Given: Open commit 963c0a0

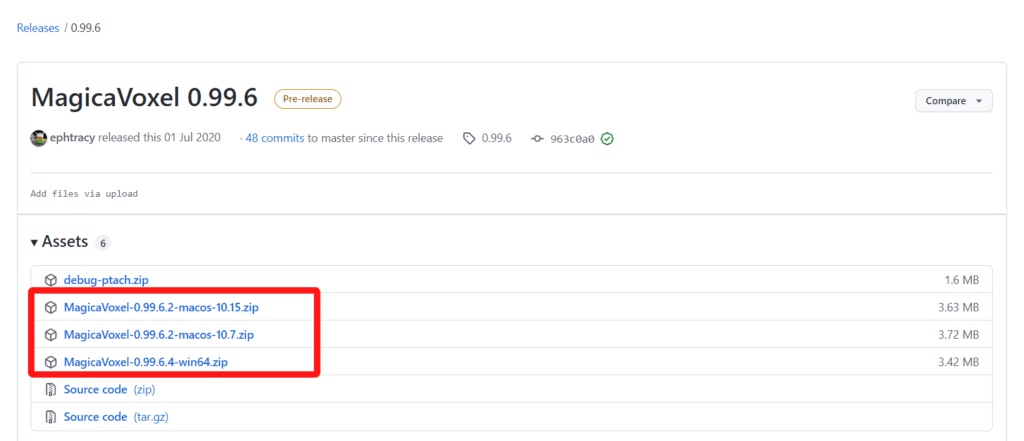Looking at the screenshot, I should 572,139.
